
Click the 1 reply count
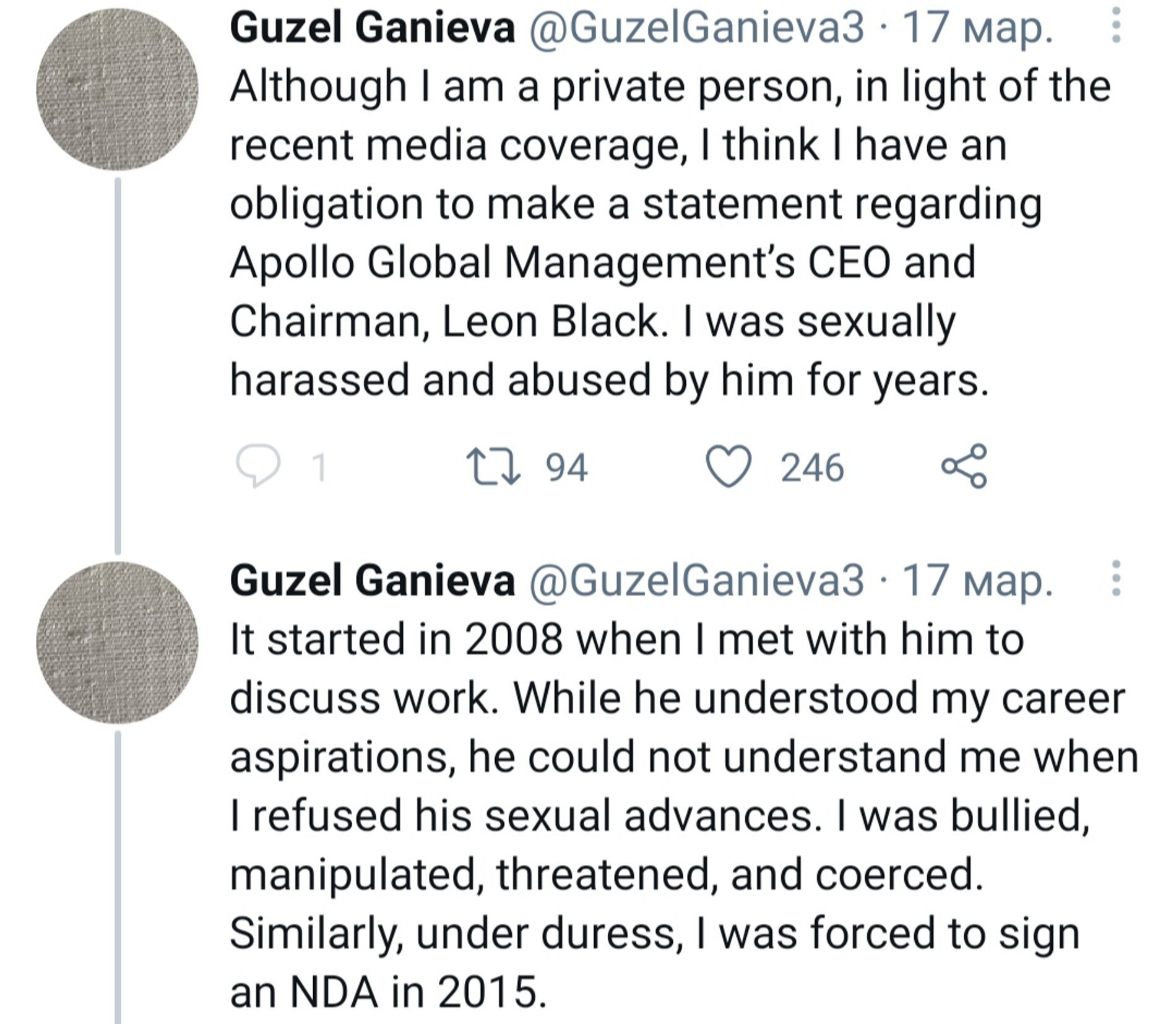319,467
